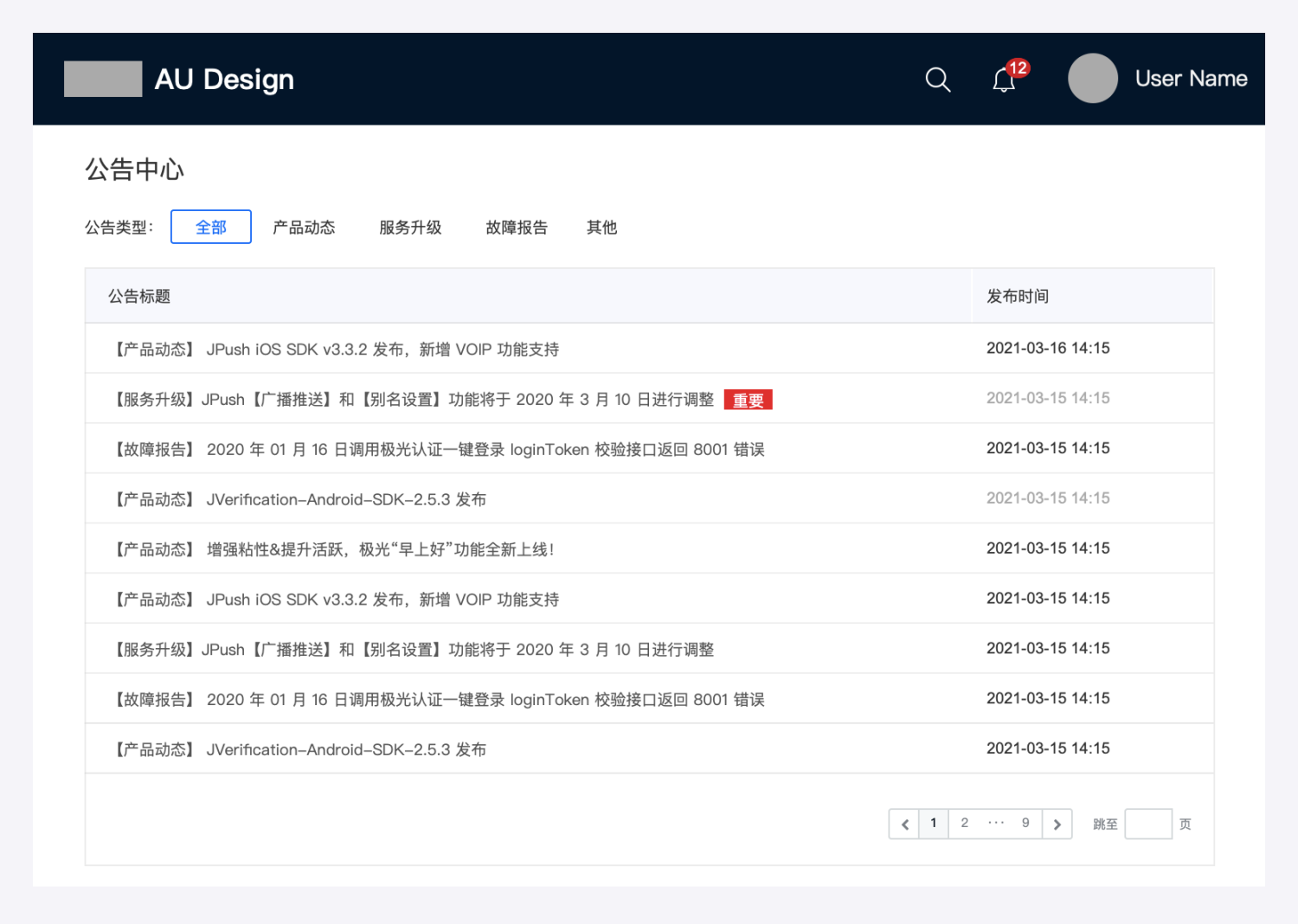Filter by 服务升级 type

pos(410,228)
